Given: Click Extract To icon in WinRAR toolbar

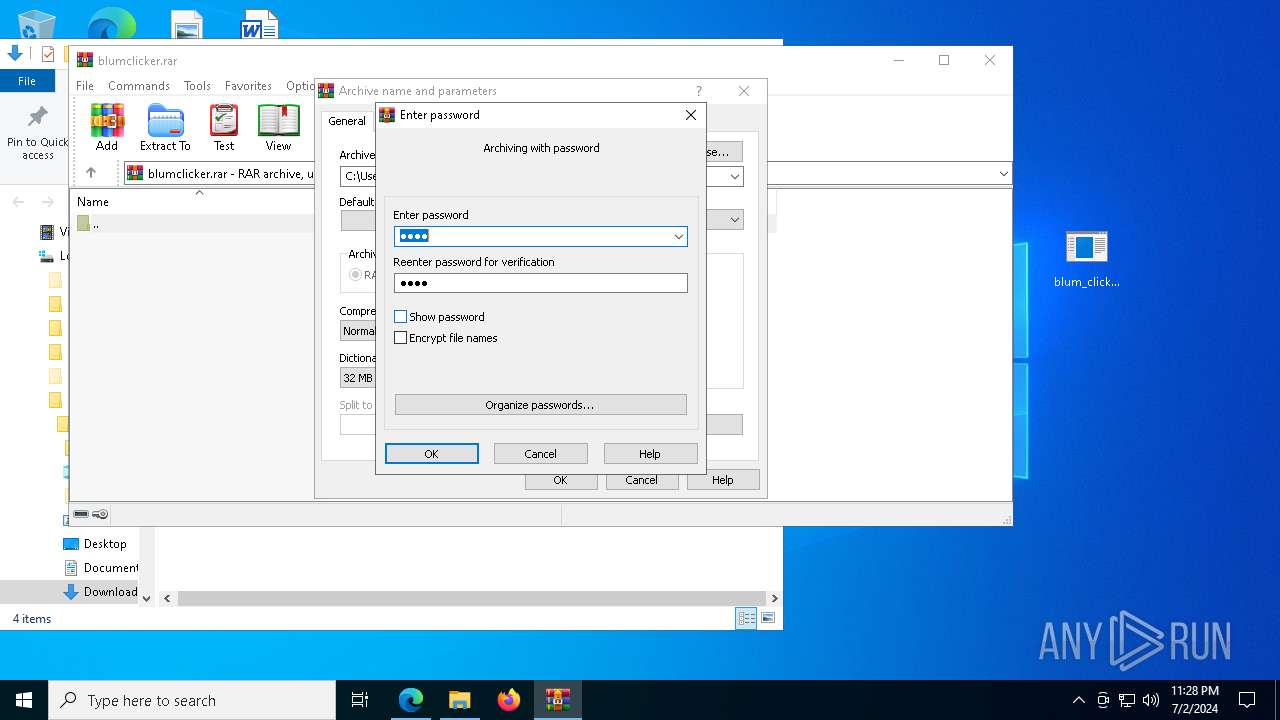Looking at the screenshot, I should [x=165, y=127].
